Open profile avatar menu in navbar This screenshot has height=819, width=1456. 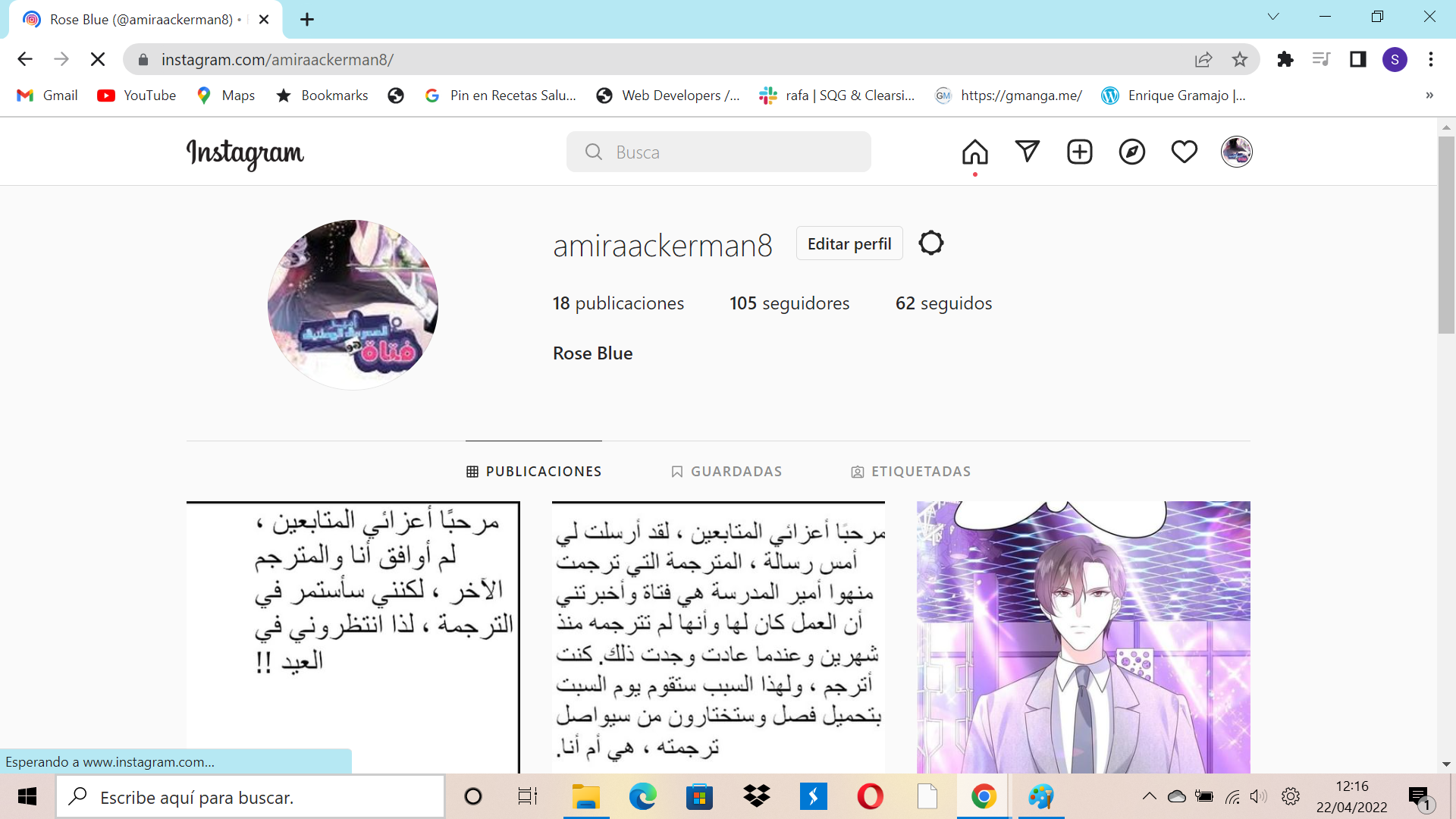[1237, 152]
